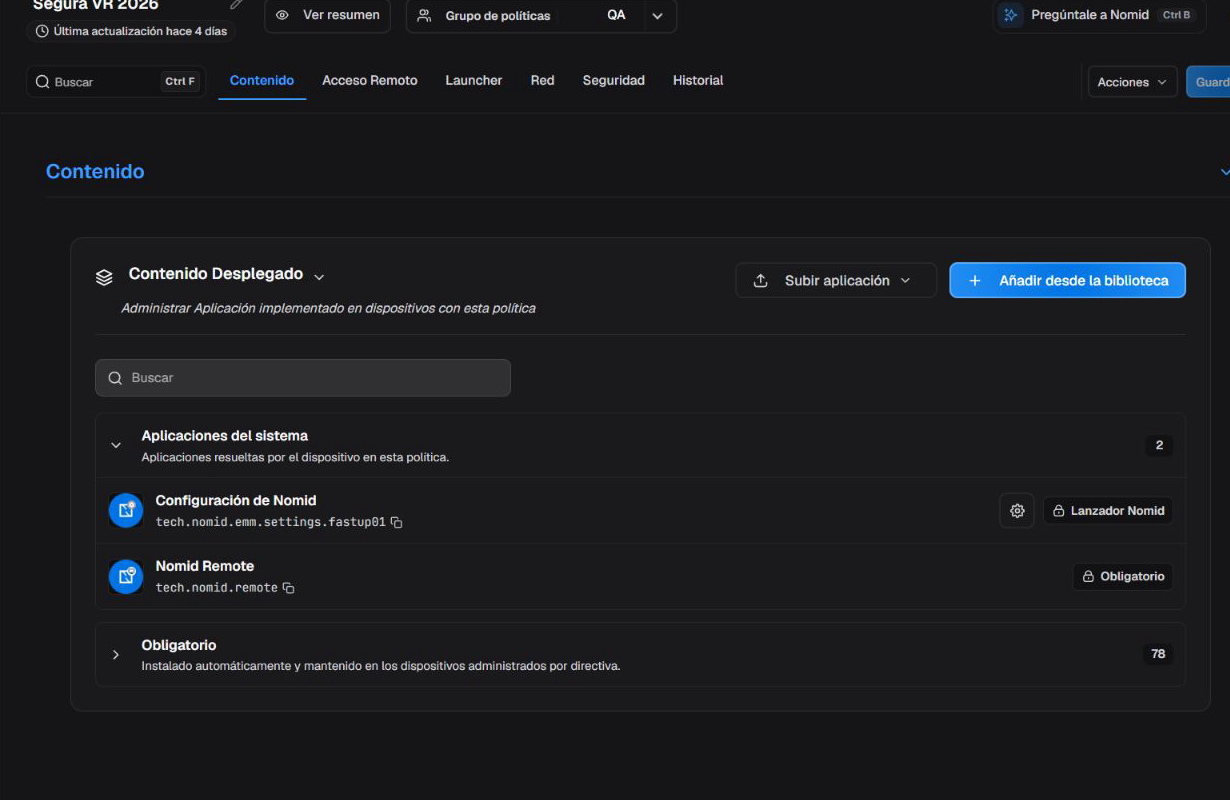Image resolution: width=1230 pixels, height=800 pixels.
Task: Click the count badge 78
Action: 1158,654
